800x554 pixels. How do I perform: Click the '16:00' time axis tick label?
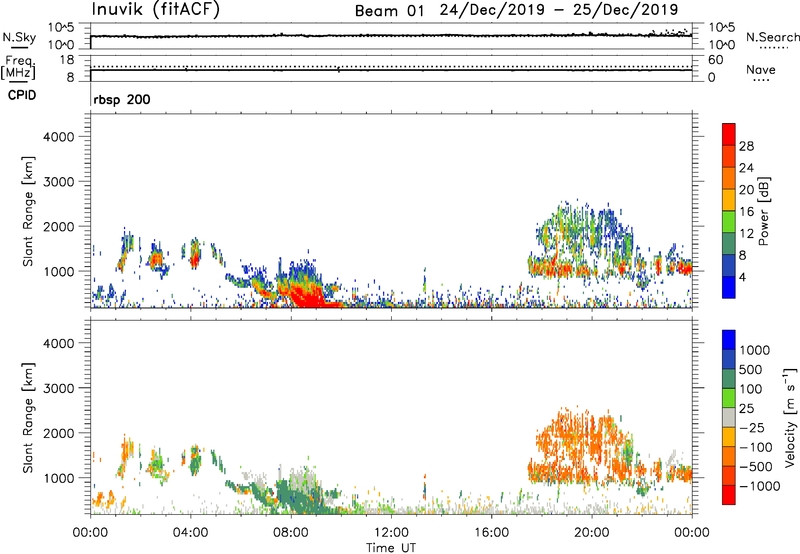coord(491,533)
